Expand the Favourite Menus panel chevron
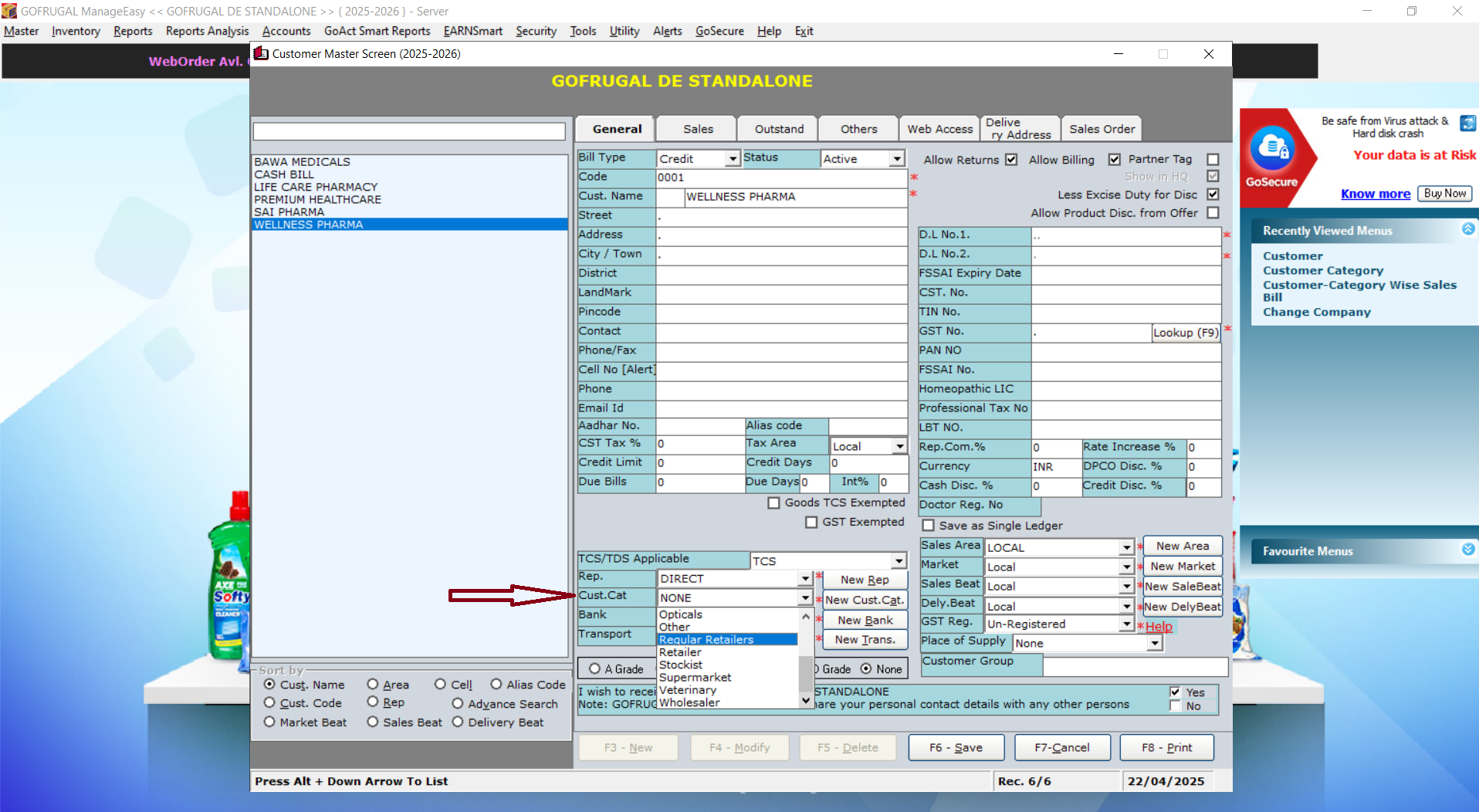This screenshot has height=812, width=1479. click(1467, 550)
